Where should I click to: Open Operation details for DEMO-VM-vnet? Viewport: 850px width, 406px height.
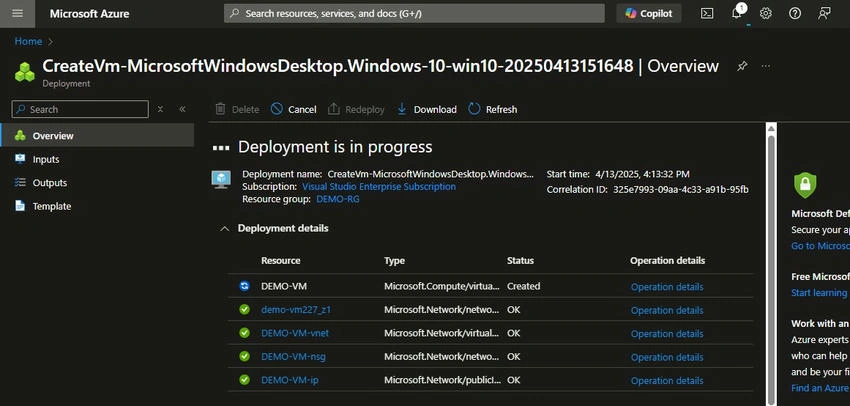667,334
